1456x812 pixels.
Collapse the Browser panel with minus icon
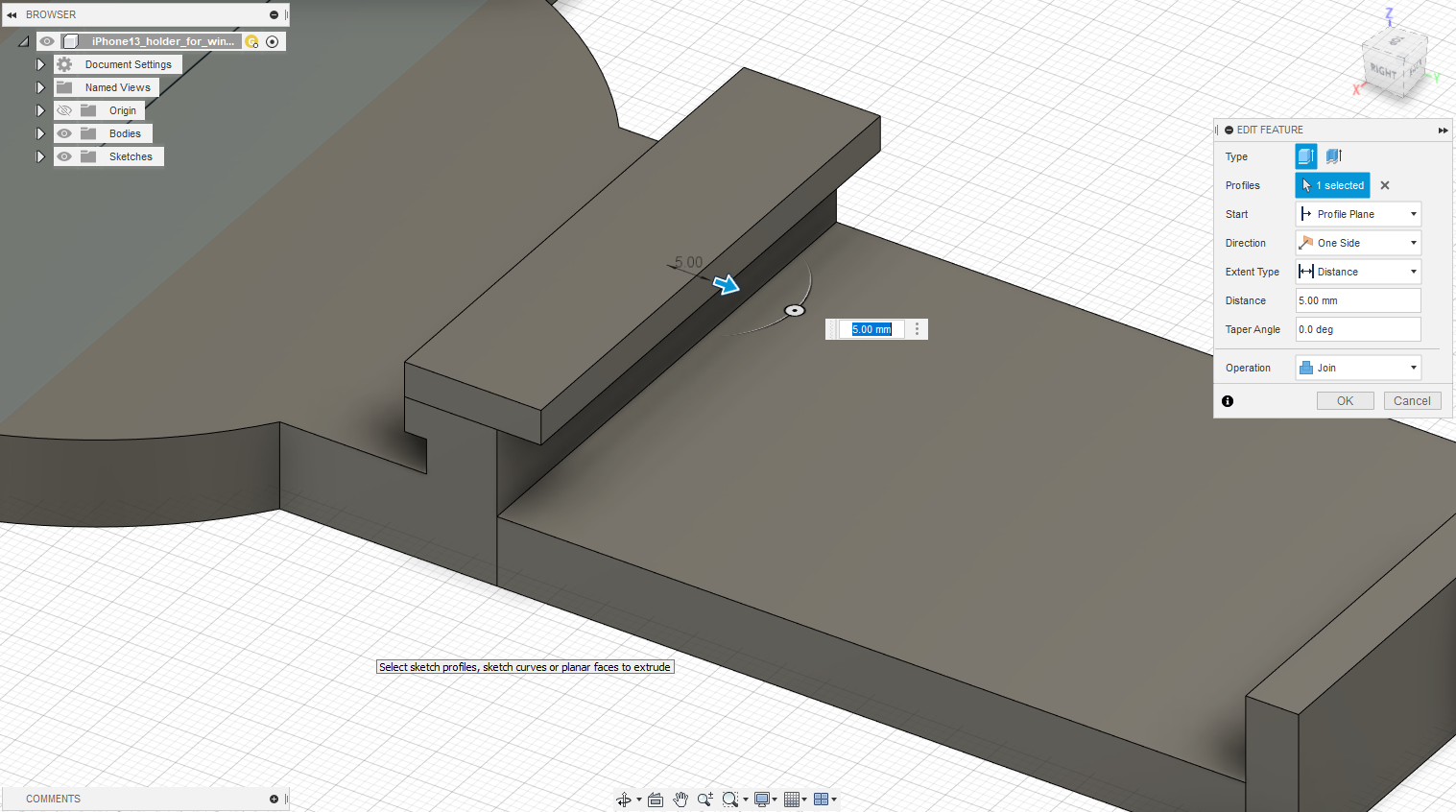tap(274, 14)
